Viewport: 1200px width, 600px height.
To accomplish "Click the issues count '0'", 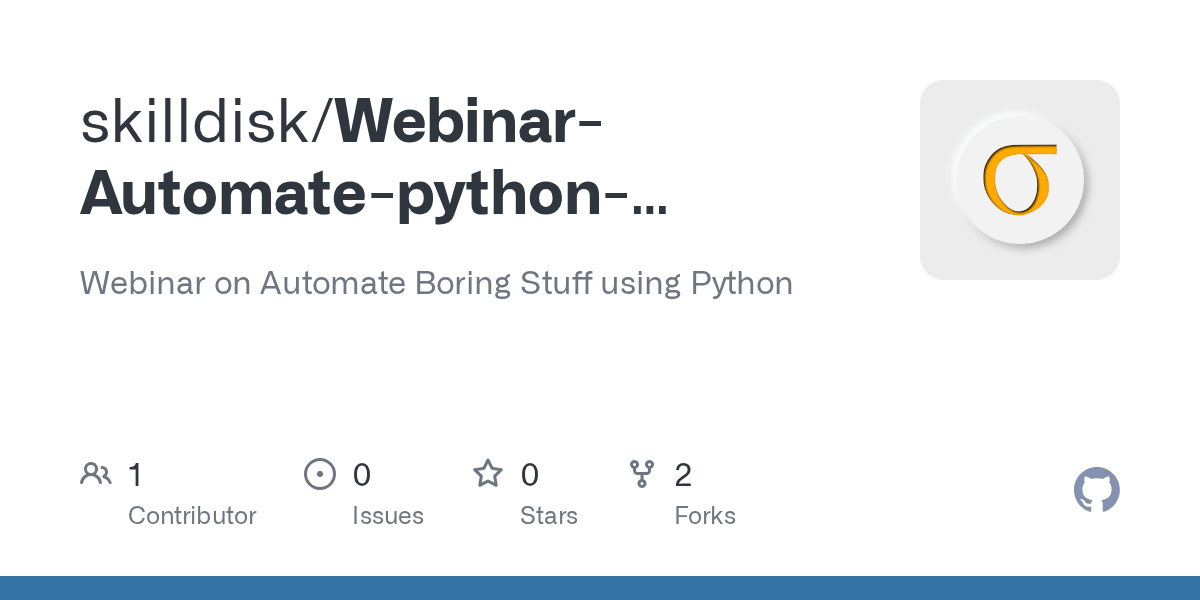I will pos(362,474).
